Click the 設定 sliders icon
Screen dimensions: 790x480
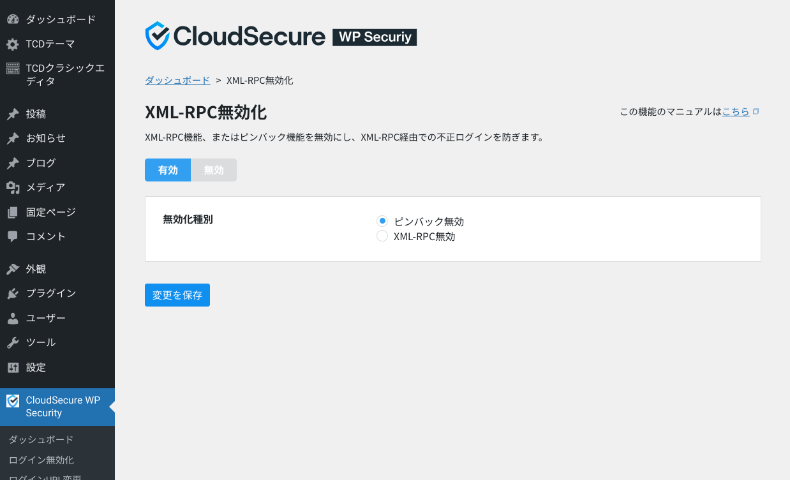click(13, 367)
